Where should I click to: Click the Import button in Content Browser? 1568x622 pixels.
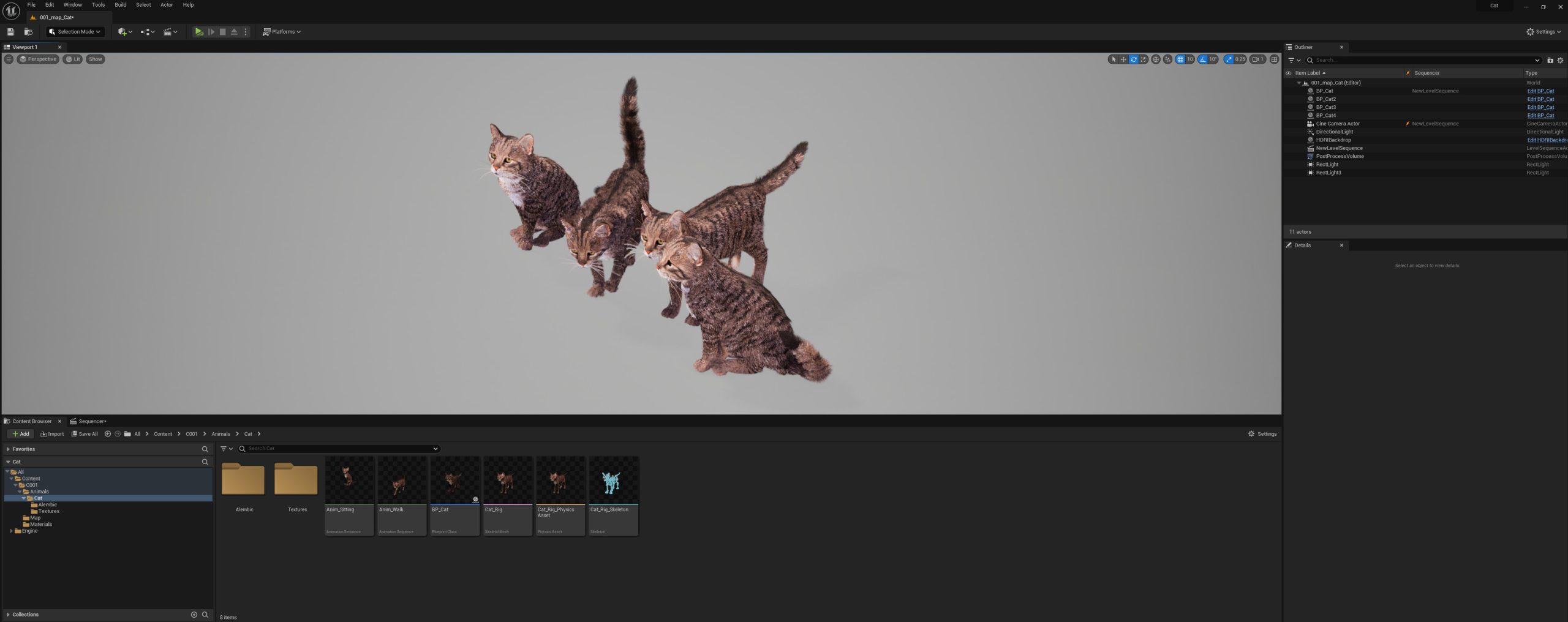click(x=52, y=434)
